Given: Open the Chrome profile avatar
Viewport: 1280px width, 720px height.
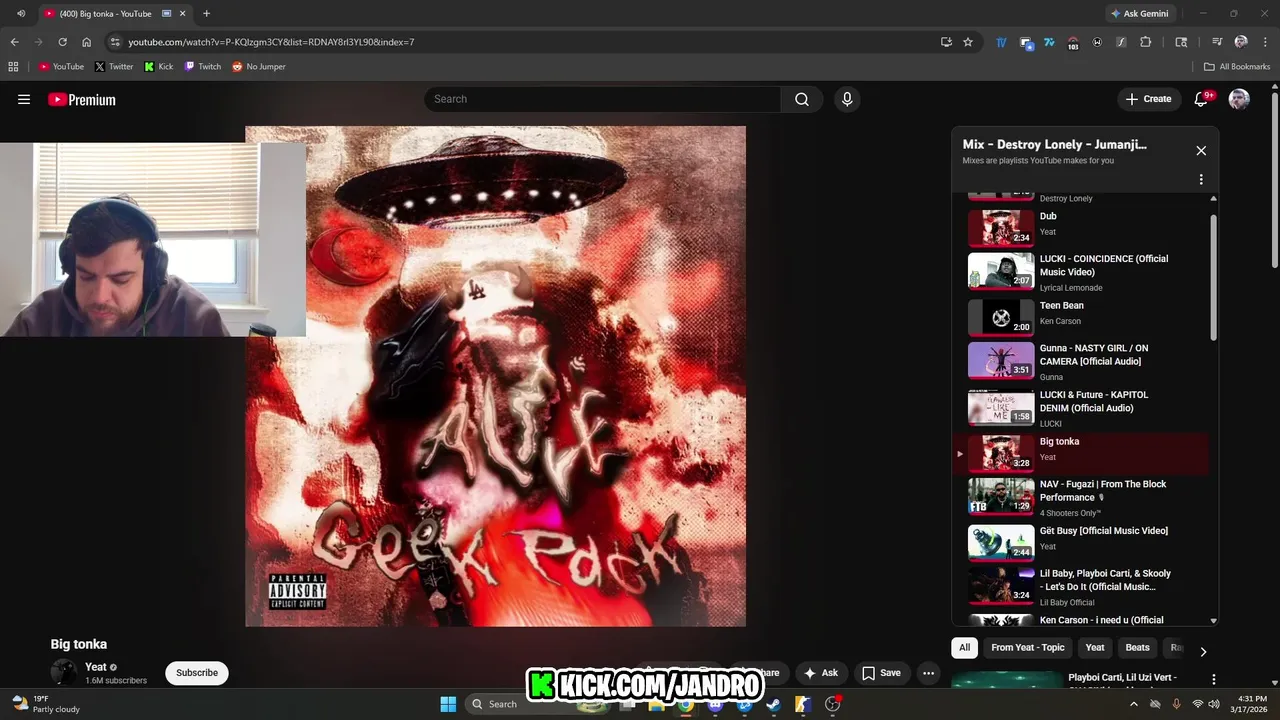Looking at the screenshot, I should tap(1241, 42).
